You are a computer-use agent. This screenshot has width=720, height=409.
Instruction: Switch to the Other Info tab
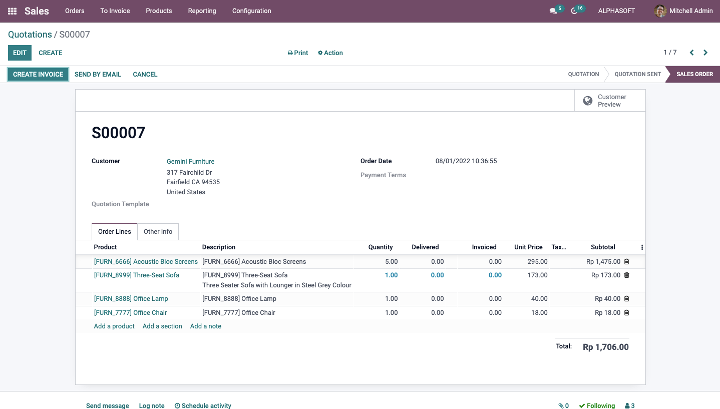click(158, 231)
